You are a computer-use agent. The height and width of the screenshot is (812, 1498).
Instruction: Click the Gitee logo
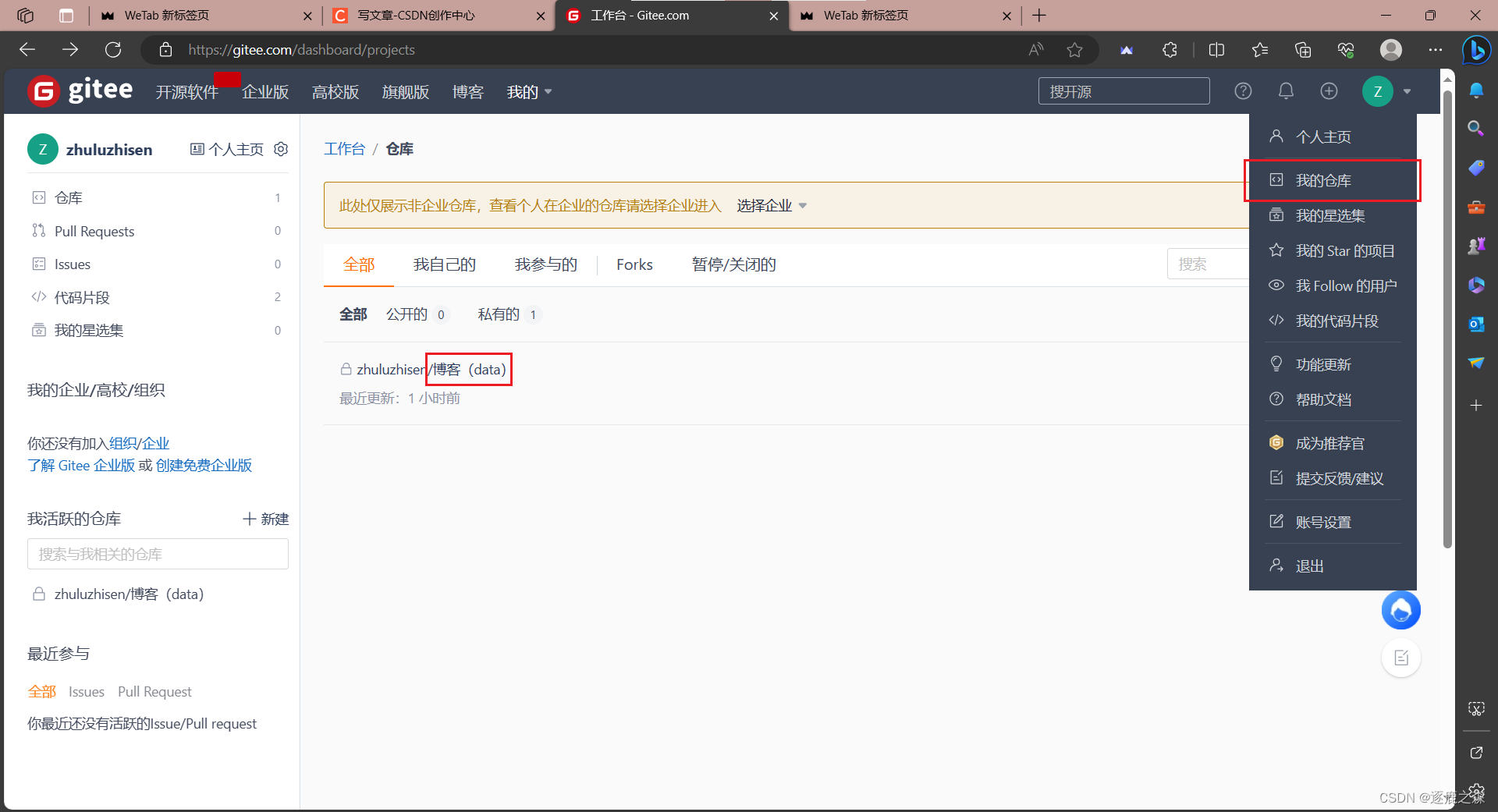79,90
